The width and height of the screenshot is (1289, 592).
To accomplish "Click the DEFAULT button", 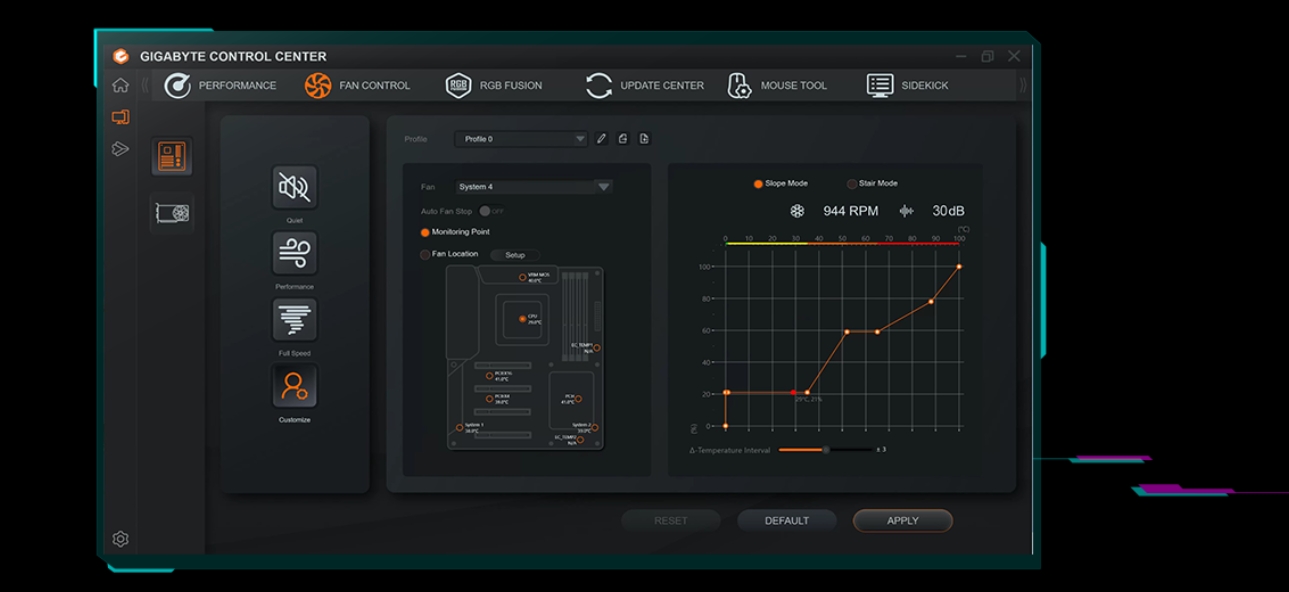I will 787,521.
